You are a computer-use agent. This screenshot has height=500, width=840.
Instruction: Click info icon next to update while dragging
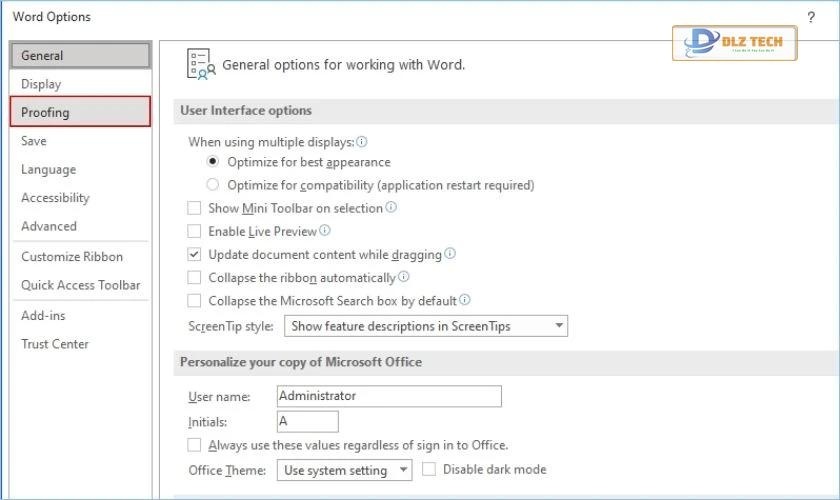point(450,254)
